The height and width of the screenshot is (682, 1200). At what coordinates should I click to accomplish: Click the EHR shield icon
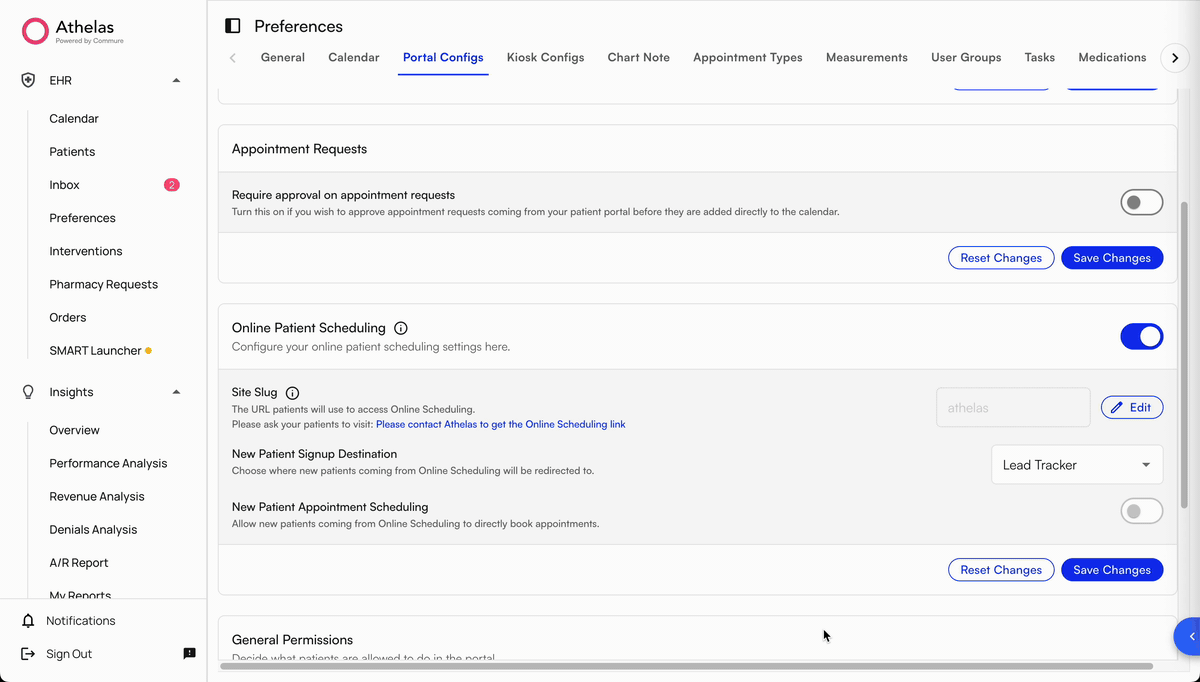[x=28, y=80]
